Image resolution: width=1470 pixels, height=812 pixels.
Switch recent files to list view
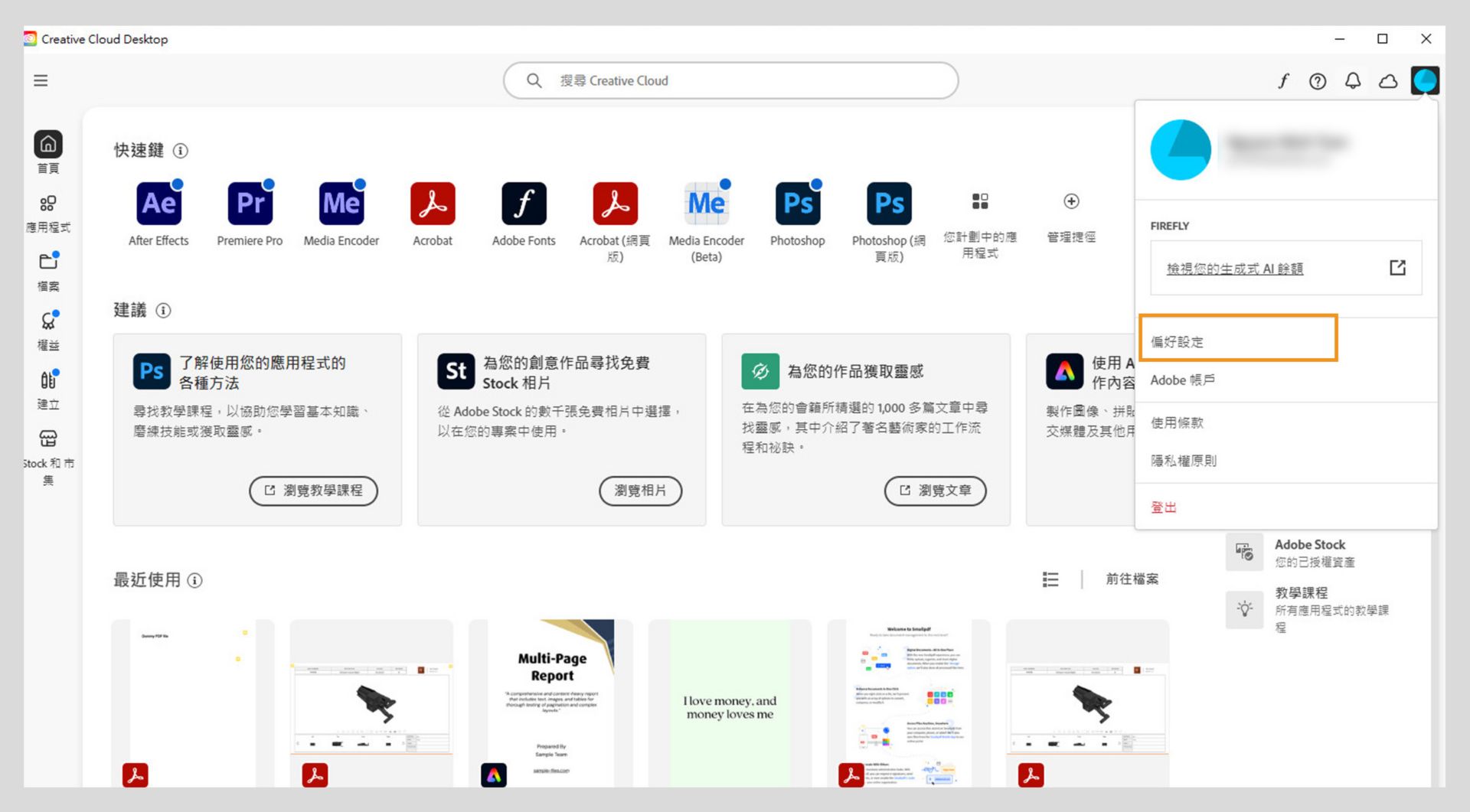pos(1050,579)
